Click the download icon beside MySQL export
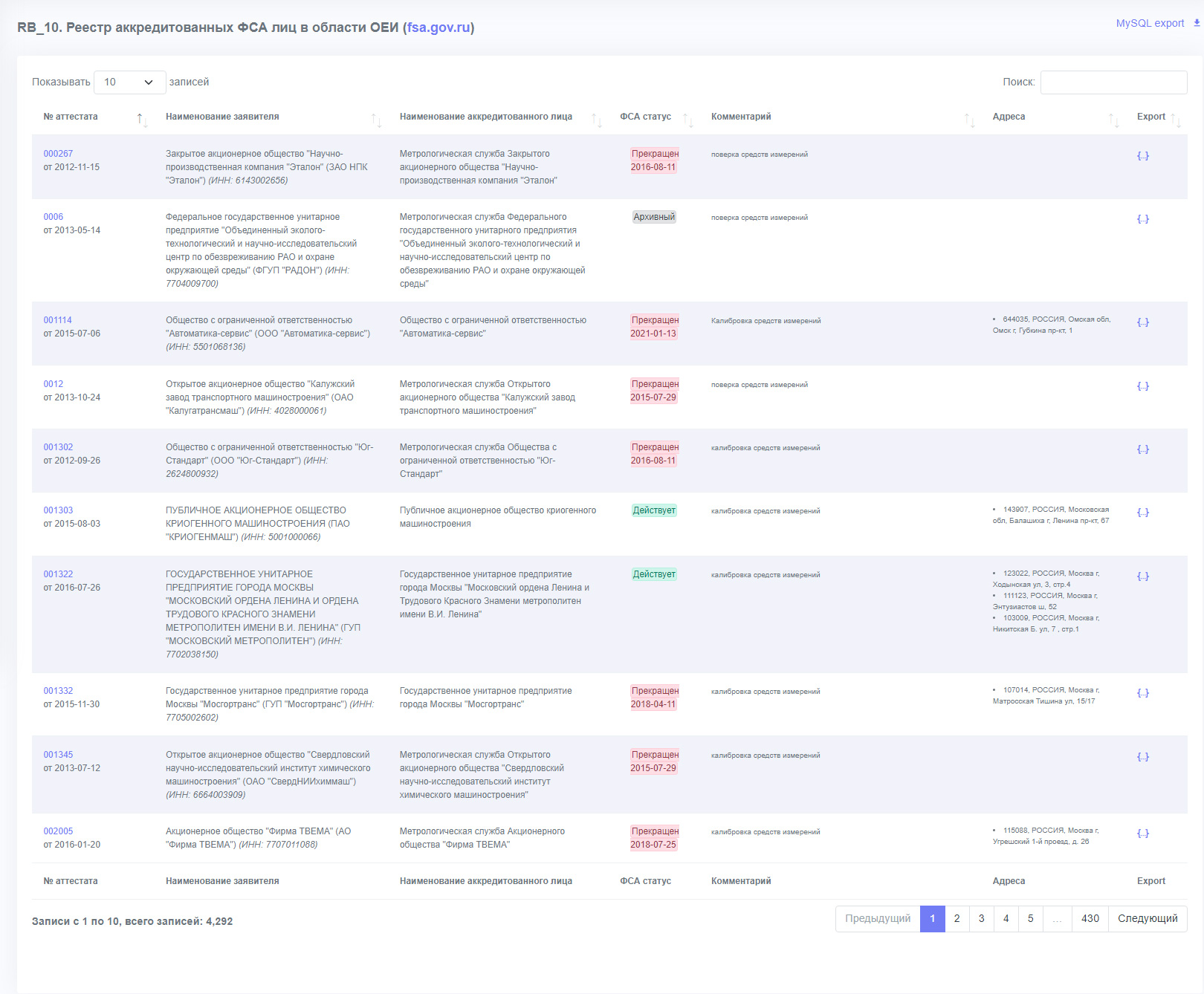The image size is (1204, 994). [x=1197, y=23]
